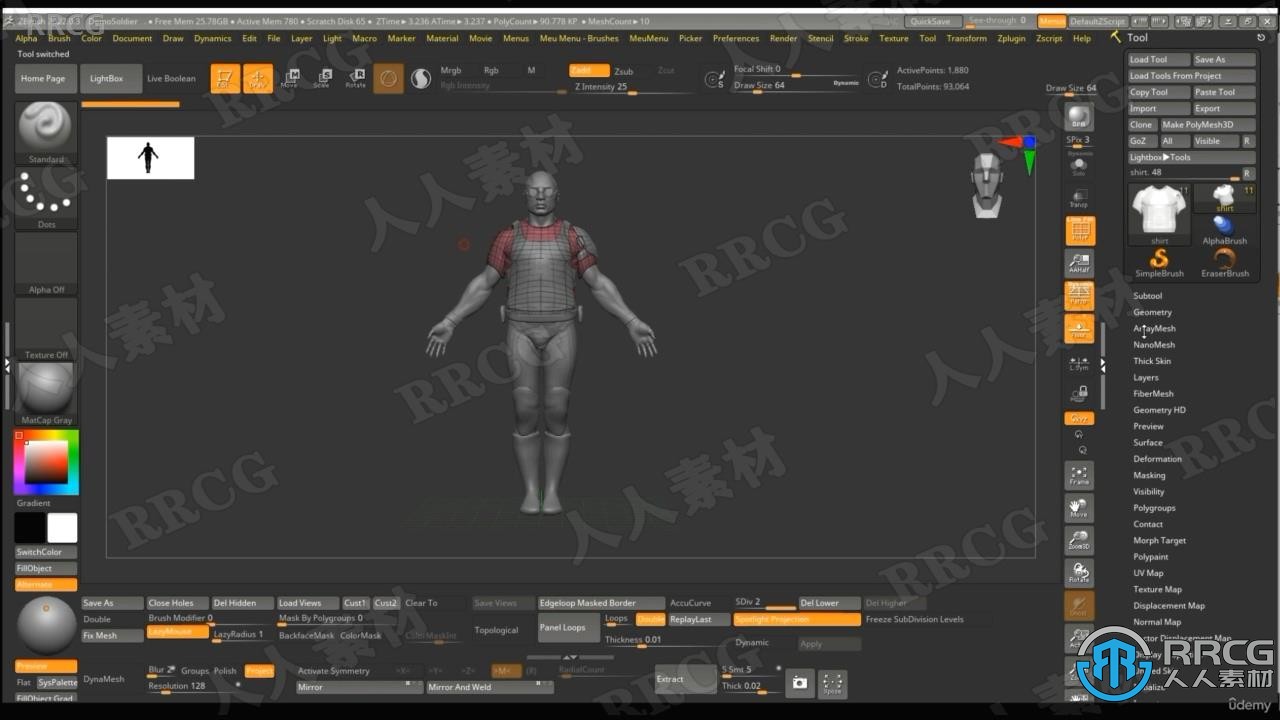Expand the NanoMesh section
1280x720 pixels.
[1153, 345]
